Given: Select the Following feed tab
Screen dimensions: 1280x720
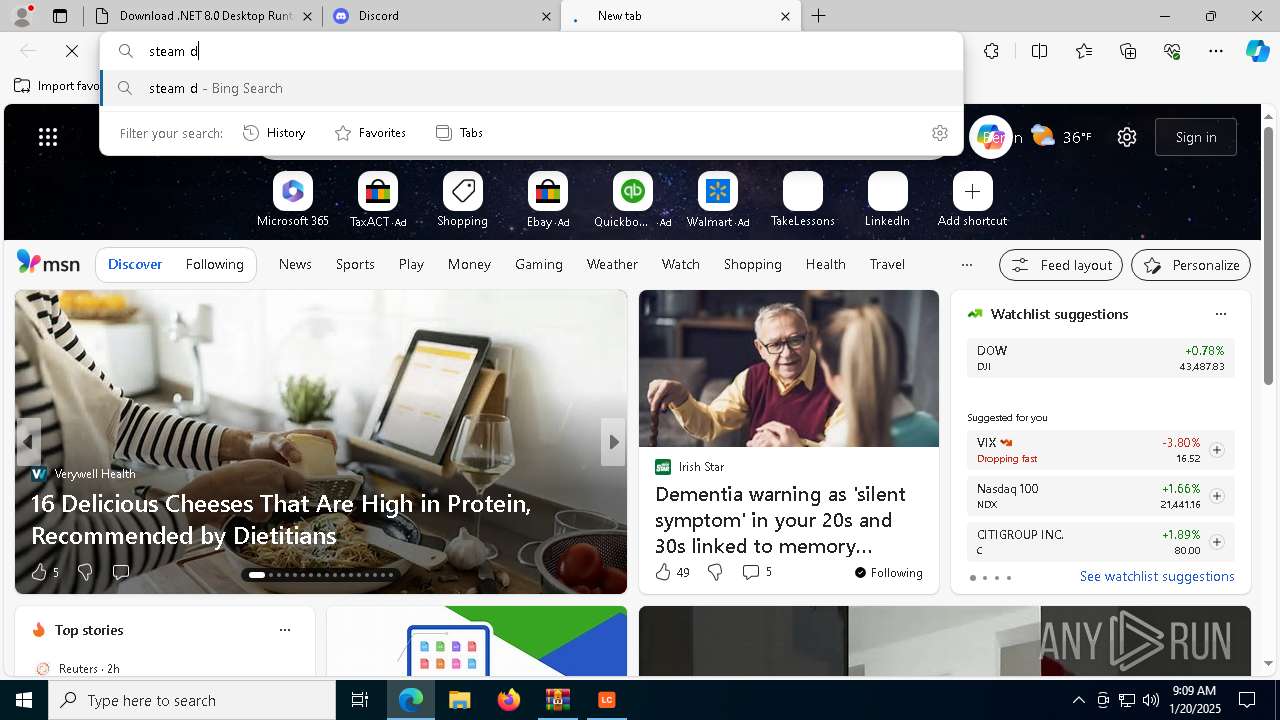Looking at the screenshot, I should tap(214, 265).
